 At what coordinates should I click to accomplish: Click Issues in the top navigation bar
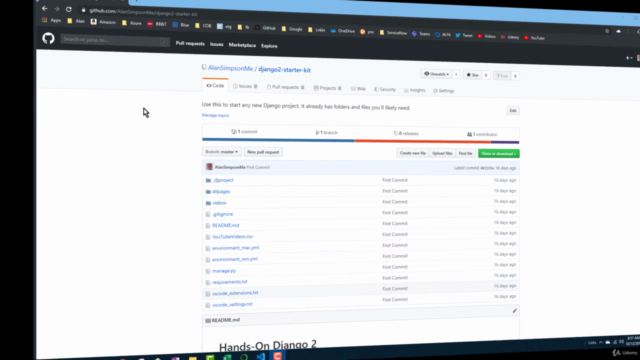[216, 44]
